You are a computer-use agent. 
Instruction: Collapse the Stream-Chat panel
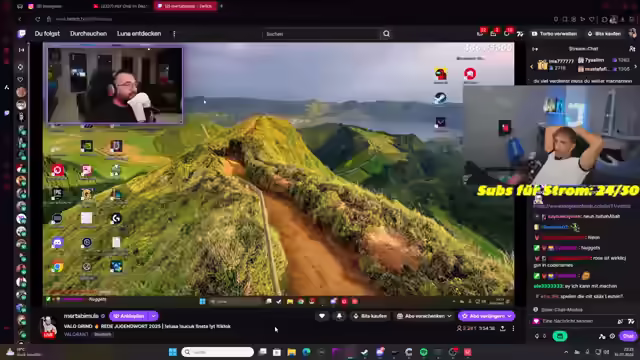coord(535,49)
